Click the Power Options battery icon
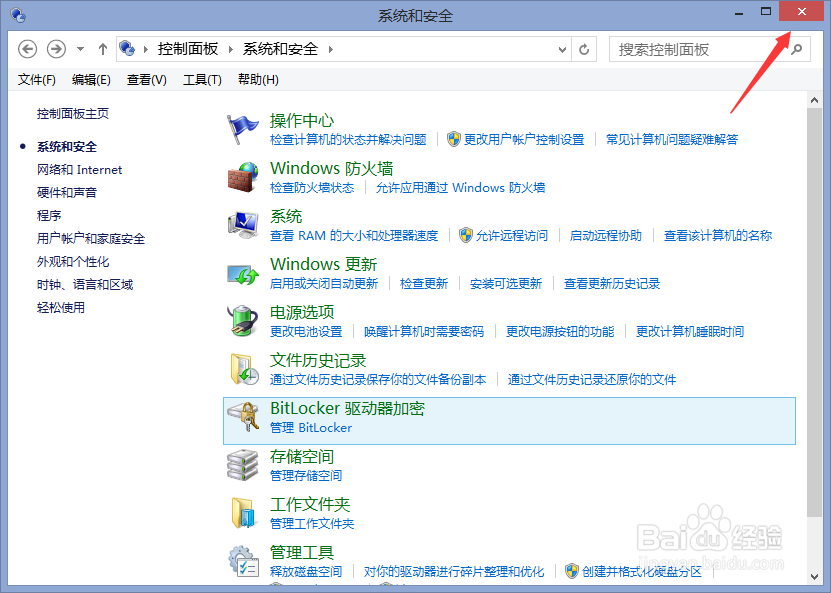 [x=243, y=321]
